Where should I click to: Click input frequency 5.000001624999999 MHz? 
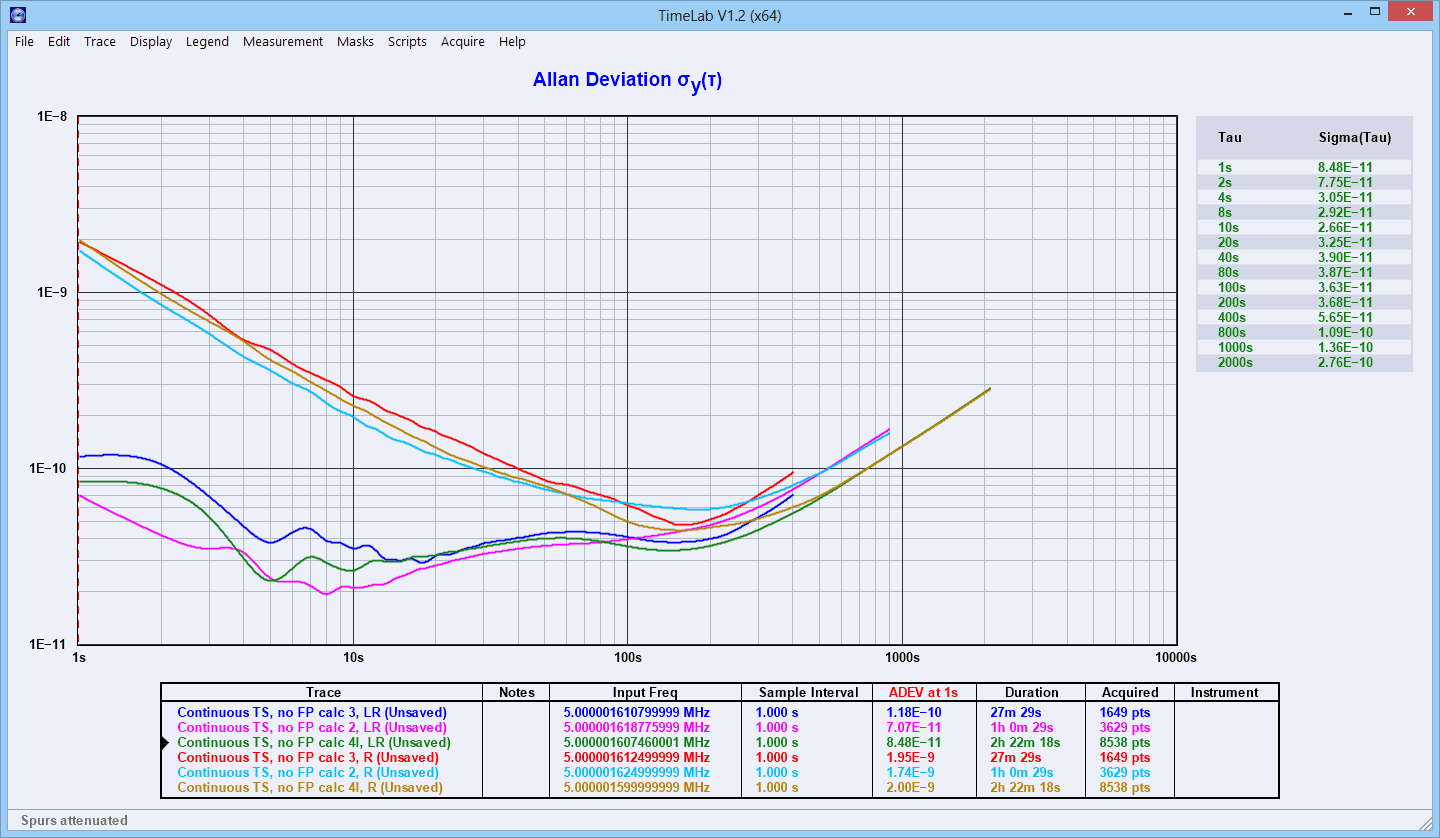(x=637, y=773)
